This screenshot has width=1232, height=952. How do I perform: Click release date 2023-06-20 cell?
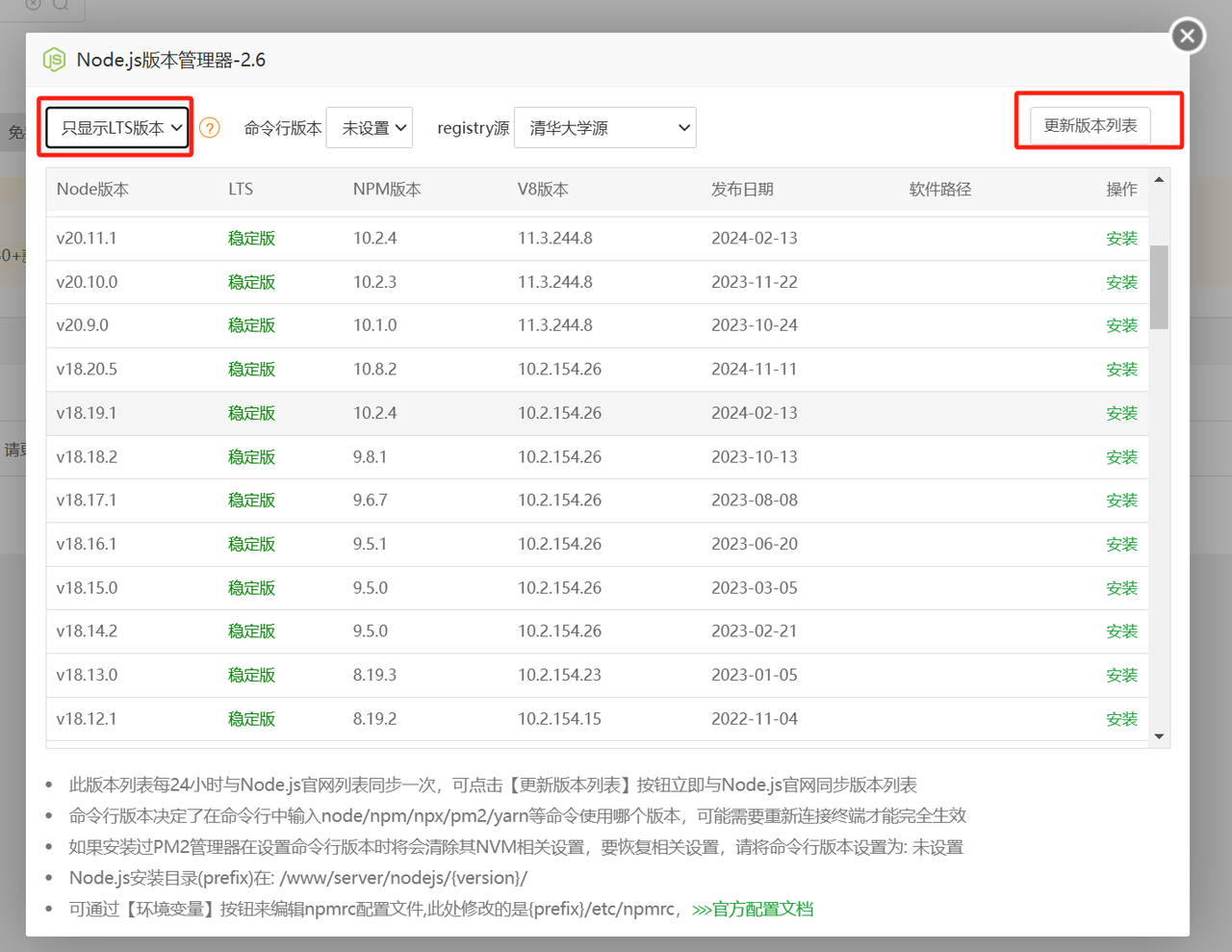click(x=755, y=544)
